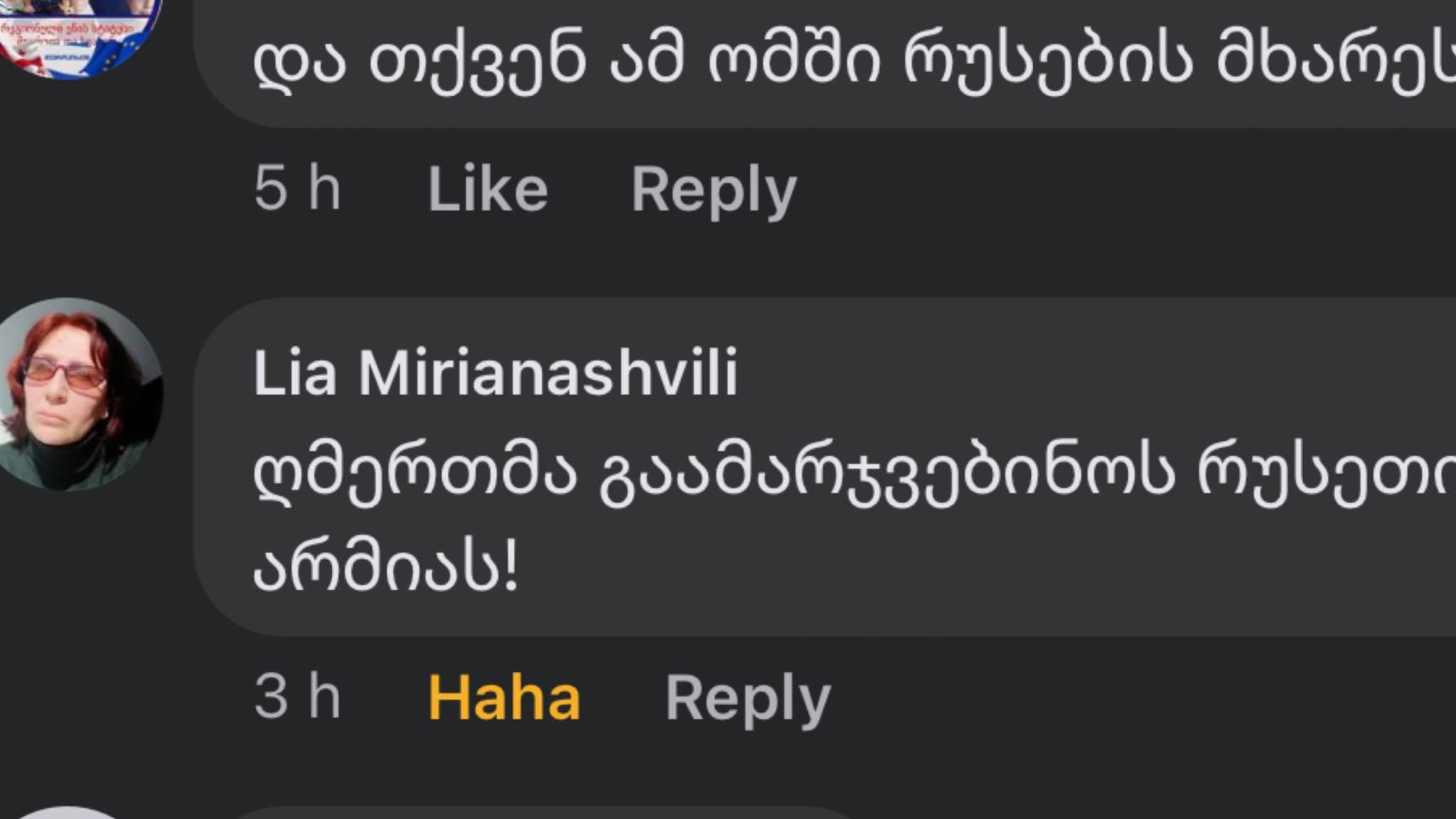The image size is (1456, 819).
Task: Toggle the Haha reaction on Lia's comment
Action: [504, 698]
